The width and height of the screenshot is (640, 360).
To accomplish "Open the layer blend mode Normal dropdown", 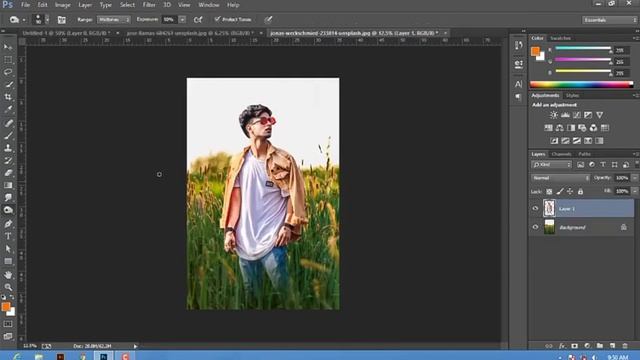I will click(x=560, y=178).
